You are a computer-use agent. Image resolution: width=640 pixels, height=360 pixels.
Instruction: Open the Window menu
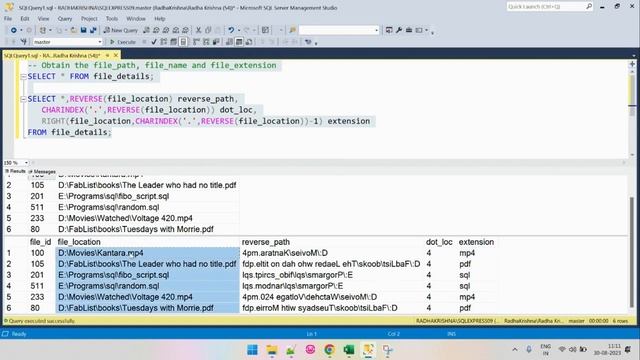pos(136,19)
